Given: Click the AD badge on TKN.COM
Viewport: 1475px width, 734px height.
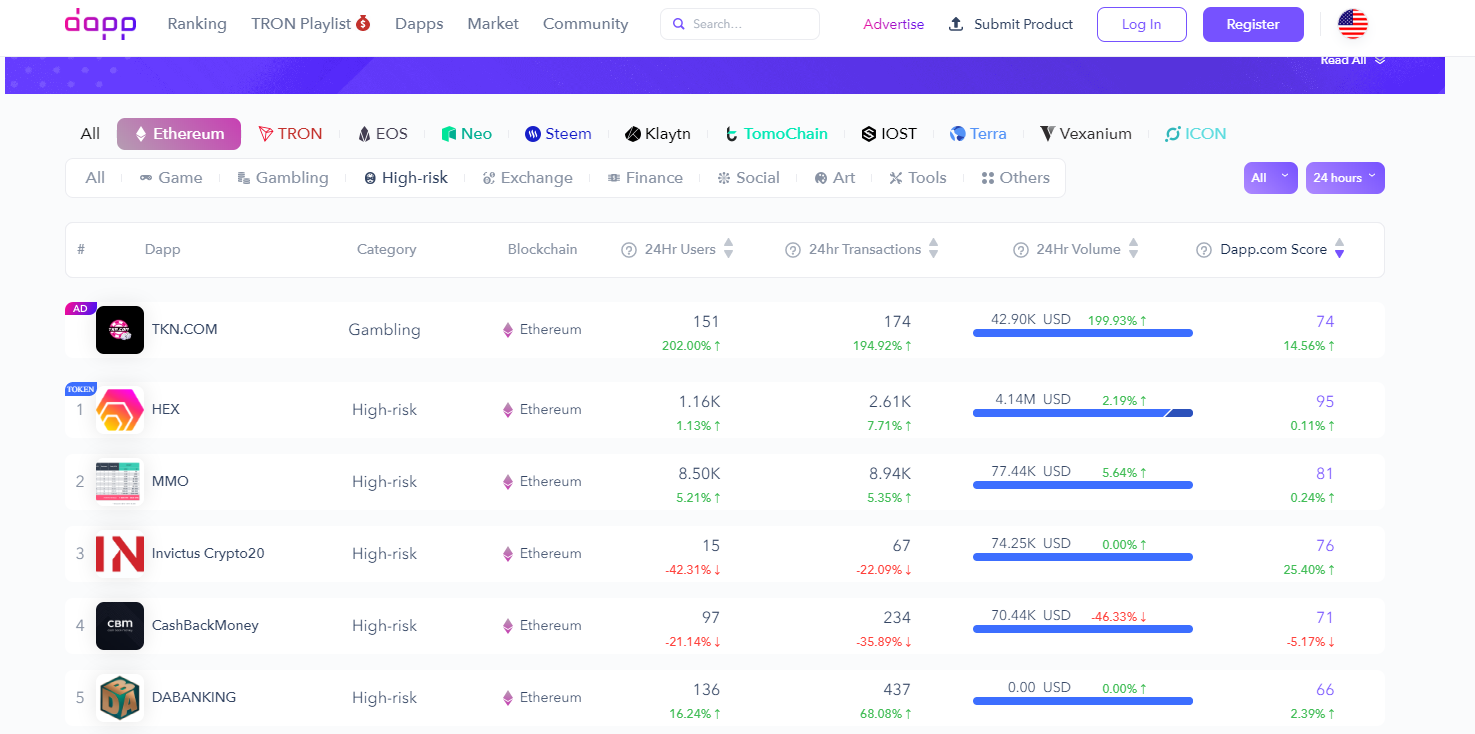Looking at the screenshot, I should click(80, 308).
